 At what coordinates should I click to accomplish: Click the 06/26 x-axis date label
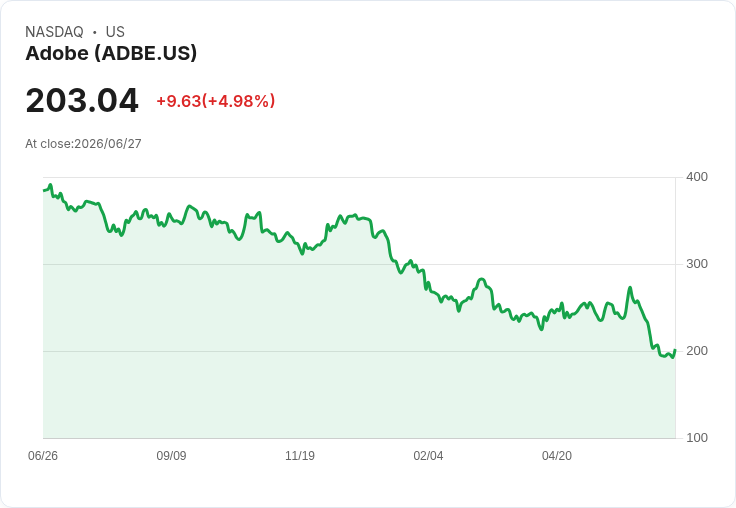(43, 456)
